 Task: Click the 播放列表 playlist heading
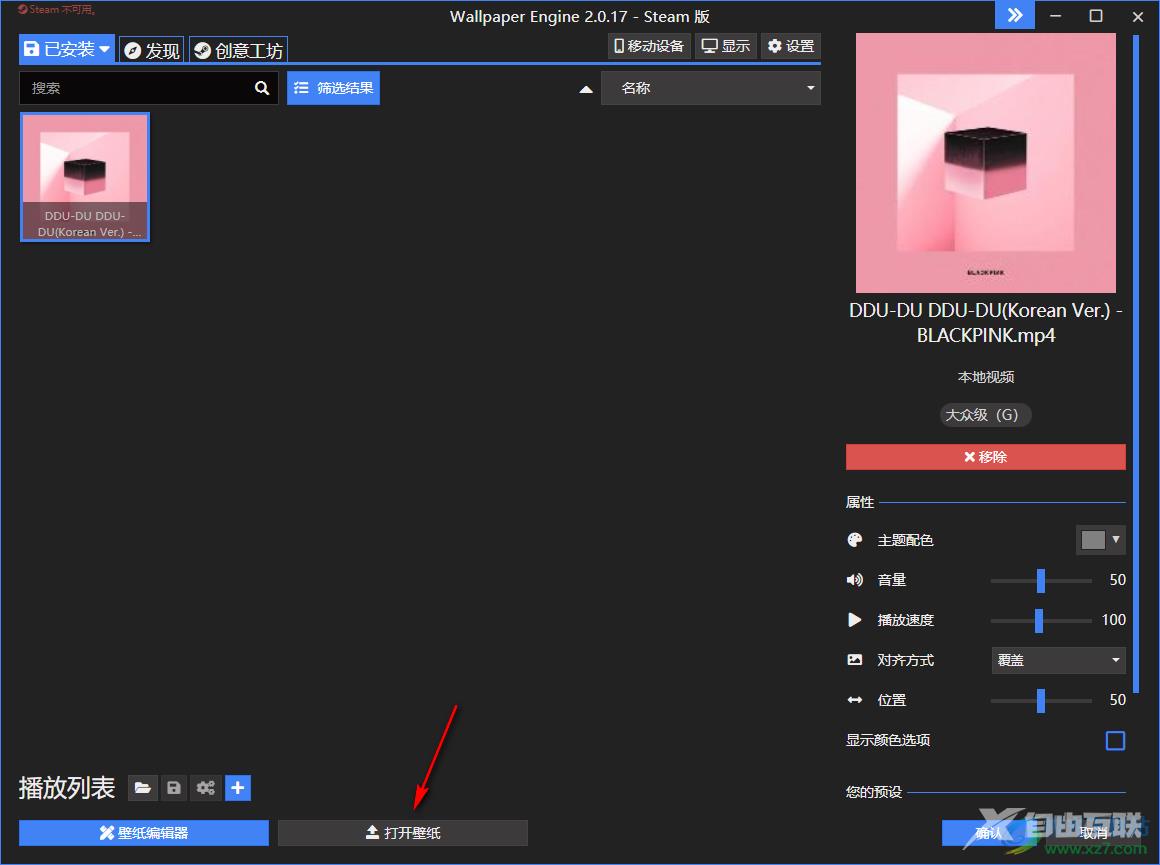pos(67,788)
